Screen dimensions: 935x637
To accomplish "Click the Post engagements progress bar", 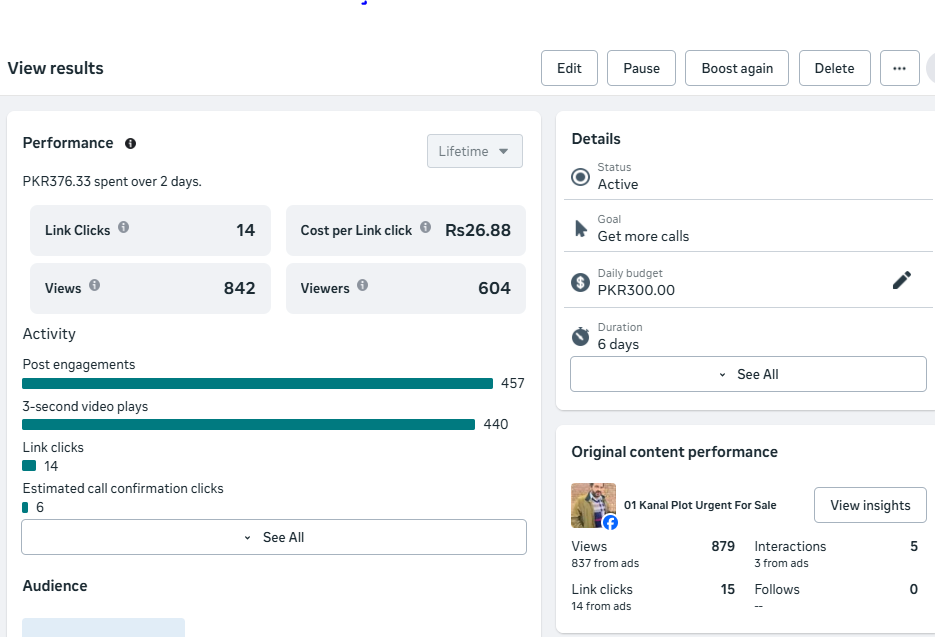I will coord(258,384).
